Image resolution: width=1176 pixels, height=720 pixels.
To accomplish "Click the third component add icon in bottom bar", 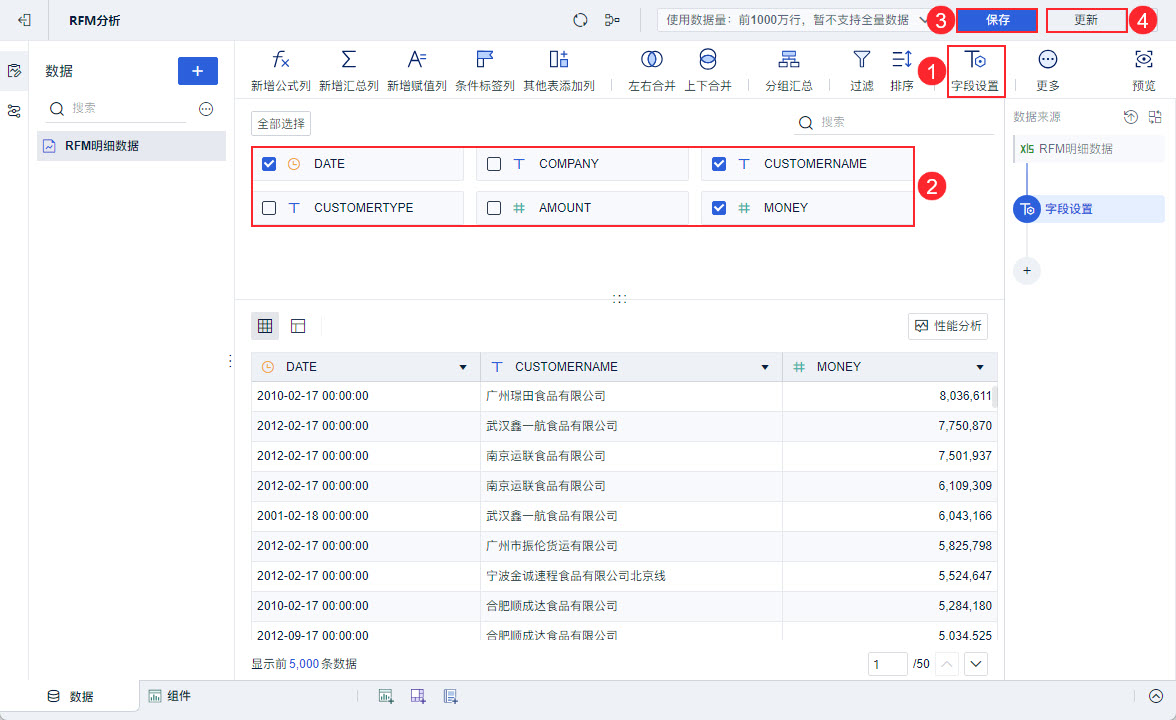I will point(450,696).
